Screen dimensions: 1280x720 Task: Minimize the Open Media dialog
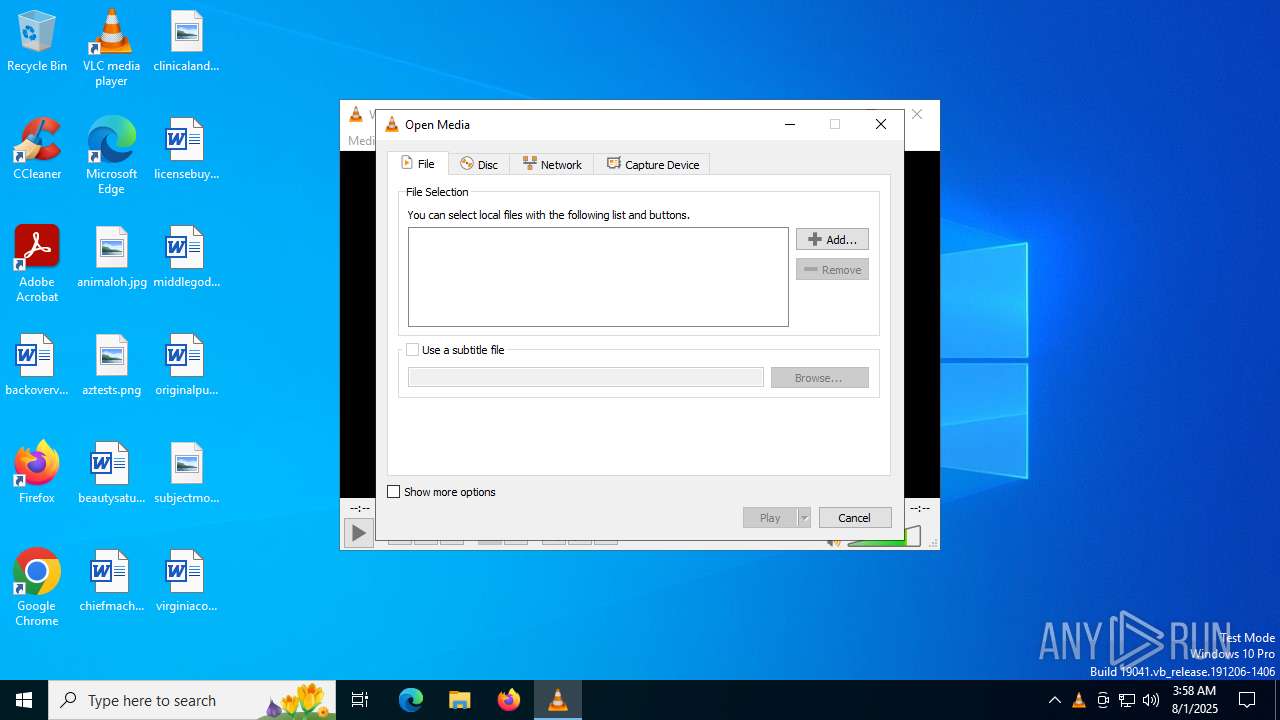pyautogui.click(x=790, y=124)
